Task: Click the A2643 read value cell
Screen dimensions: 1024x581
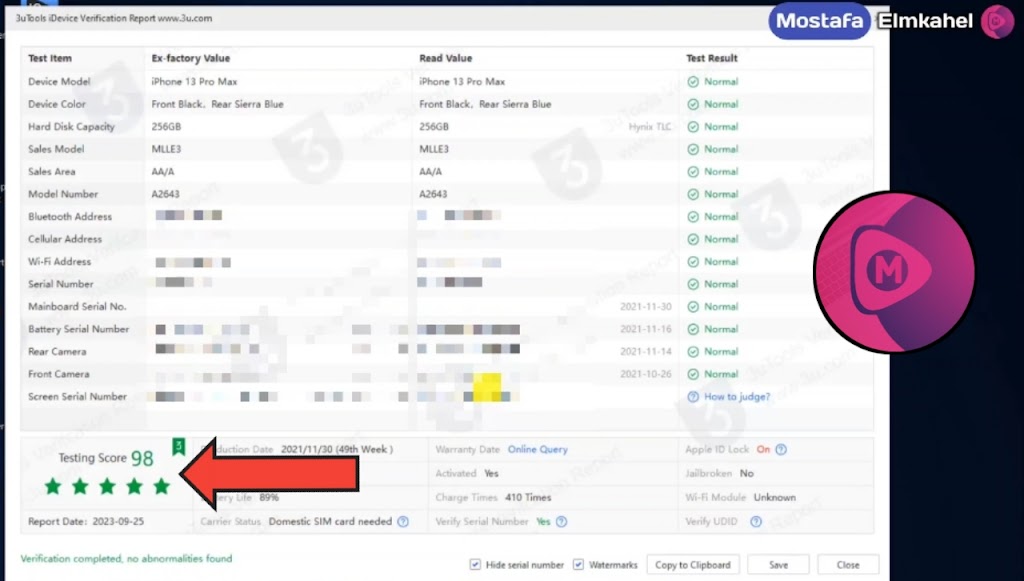Action: [x=433, y=195]
